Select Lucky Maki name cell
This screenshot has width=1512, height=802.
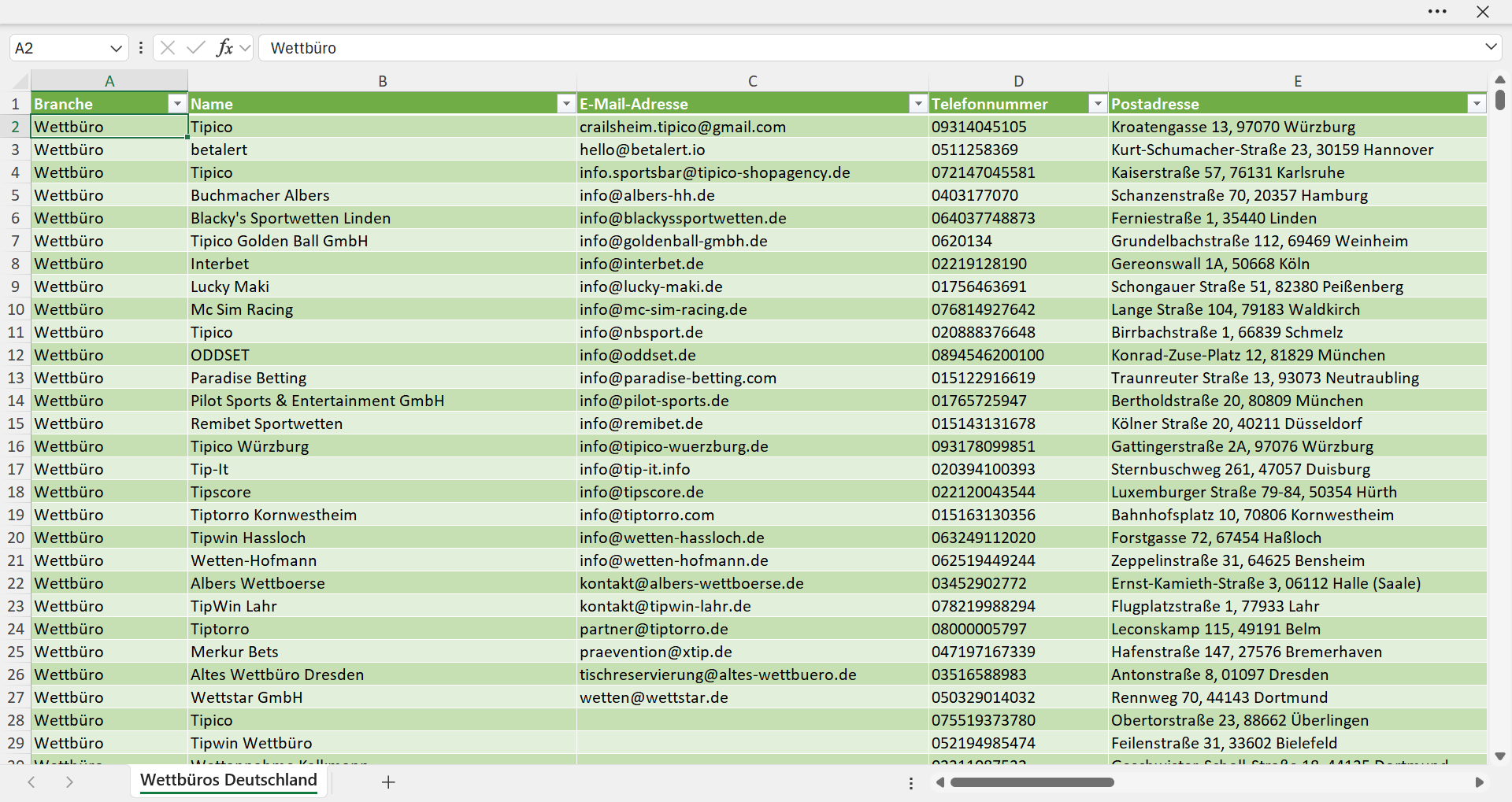pos(383,286)
